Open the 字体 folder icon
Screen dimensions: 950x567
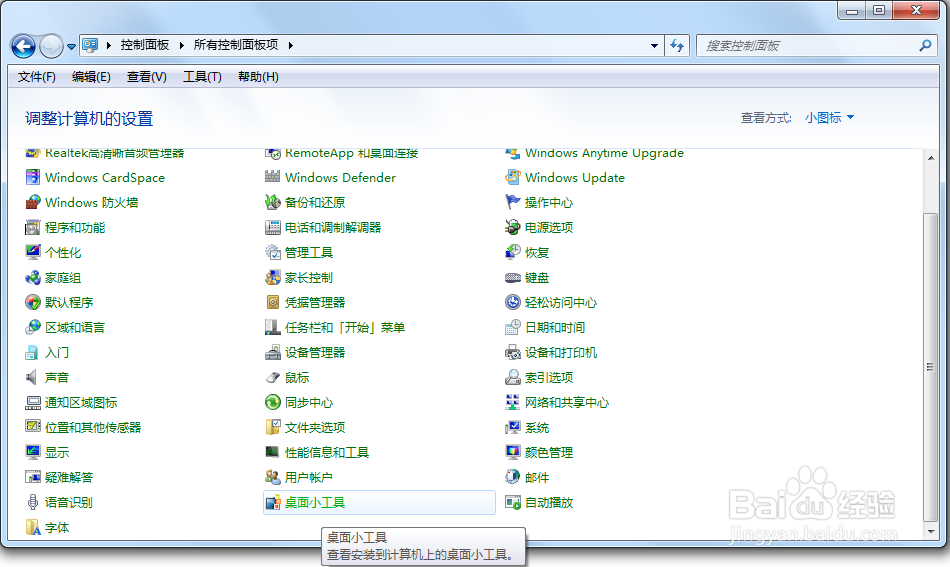click(33, 528)
